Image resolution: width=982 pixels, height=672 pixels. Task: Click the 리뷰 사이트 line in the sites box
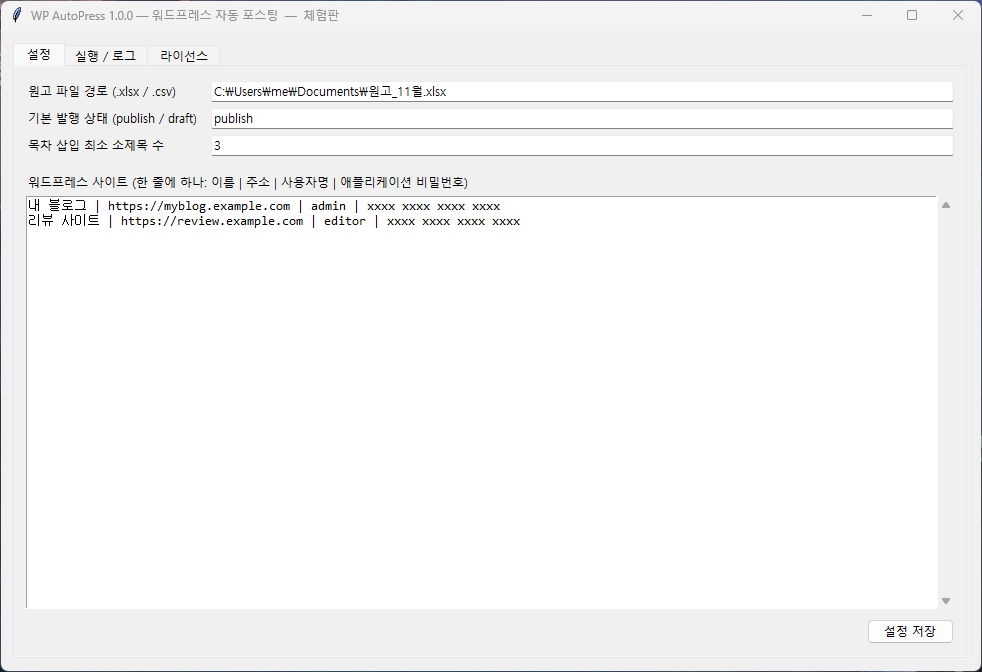274,221
